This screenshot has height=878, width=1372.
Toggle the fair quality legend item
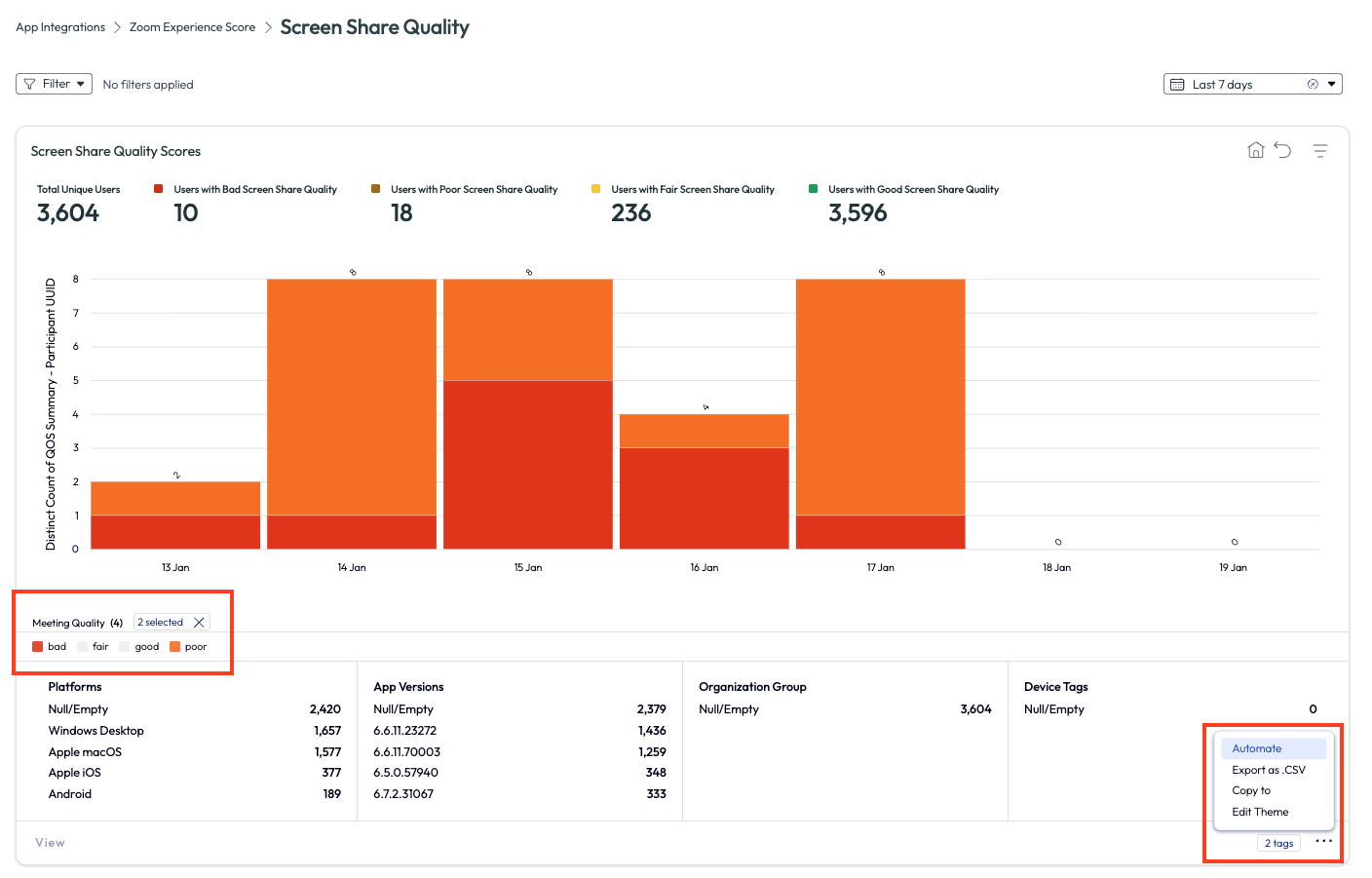93,647
